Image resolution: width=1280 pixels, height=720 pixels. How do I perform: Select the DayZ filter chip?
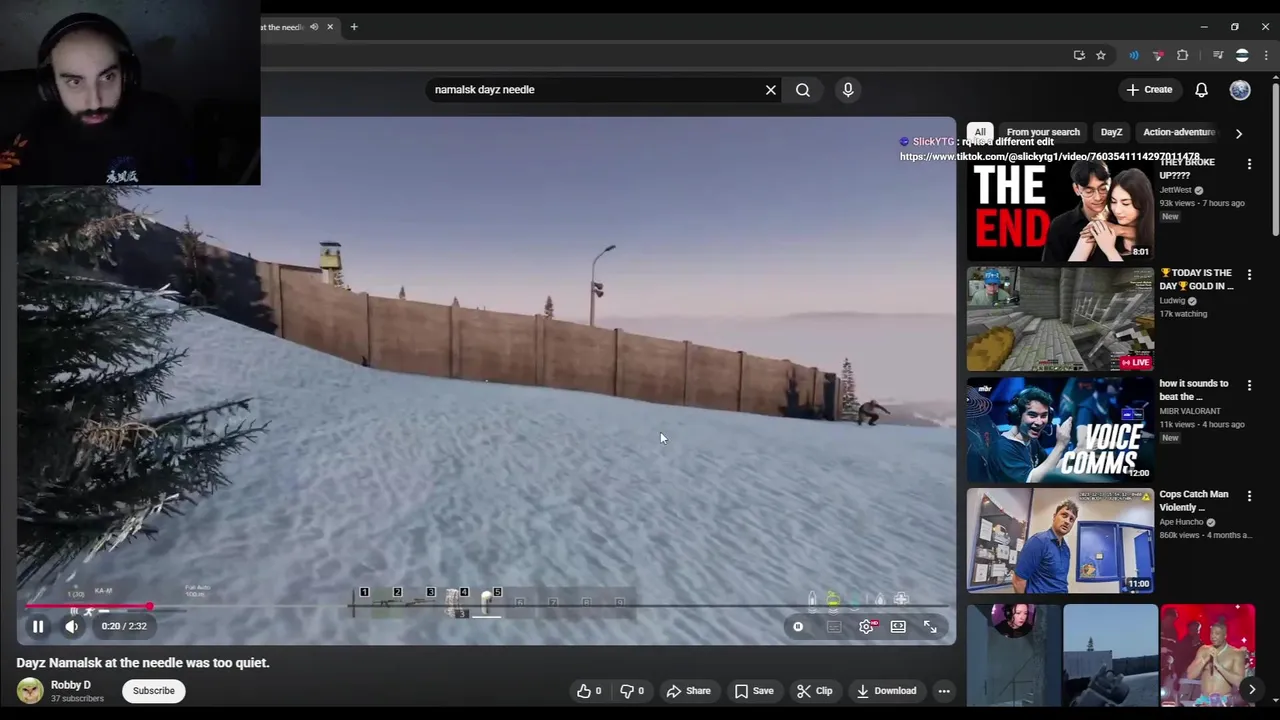(1111, 132)
